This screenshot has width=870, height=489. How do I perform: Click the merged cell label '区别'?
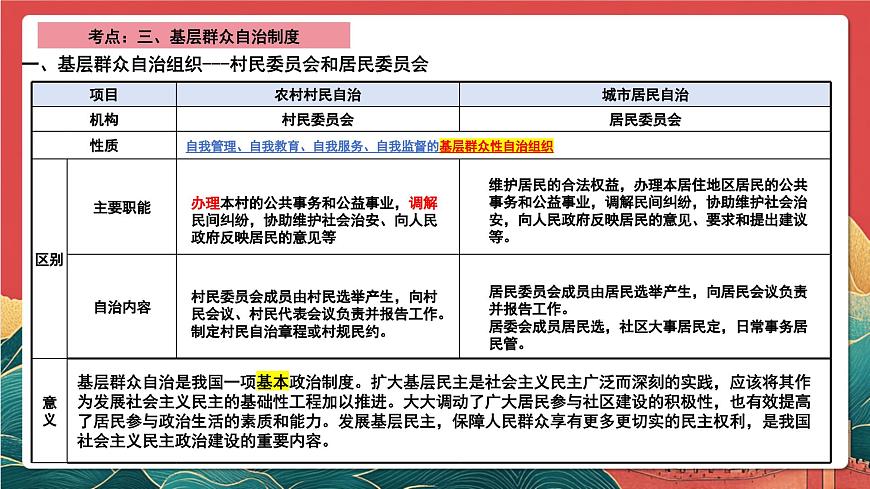point(49,259)
